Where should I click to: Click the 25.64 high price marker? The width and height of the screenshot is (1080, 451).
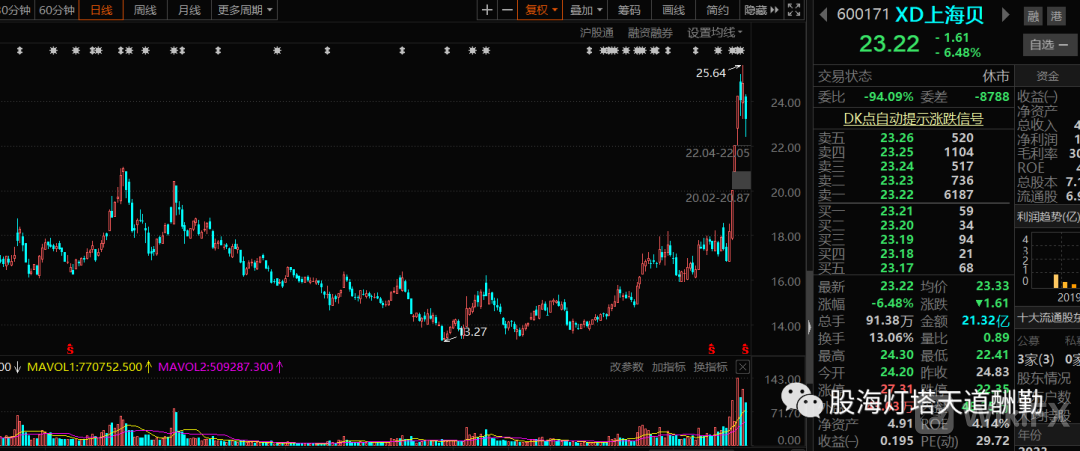coord(711,73)
